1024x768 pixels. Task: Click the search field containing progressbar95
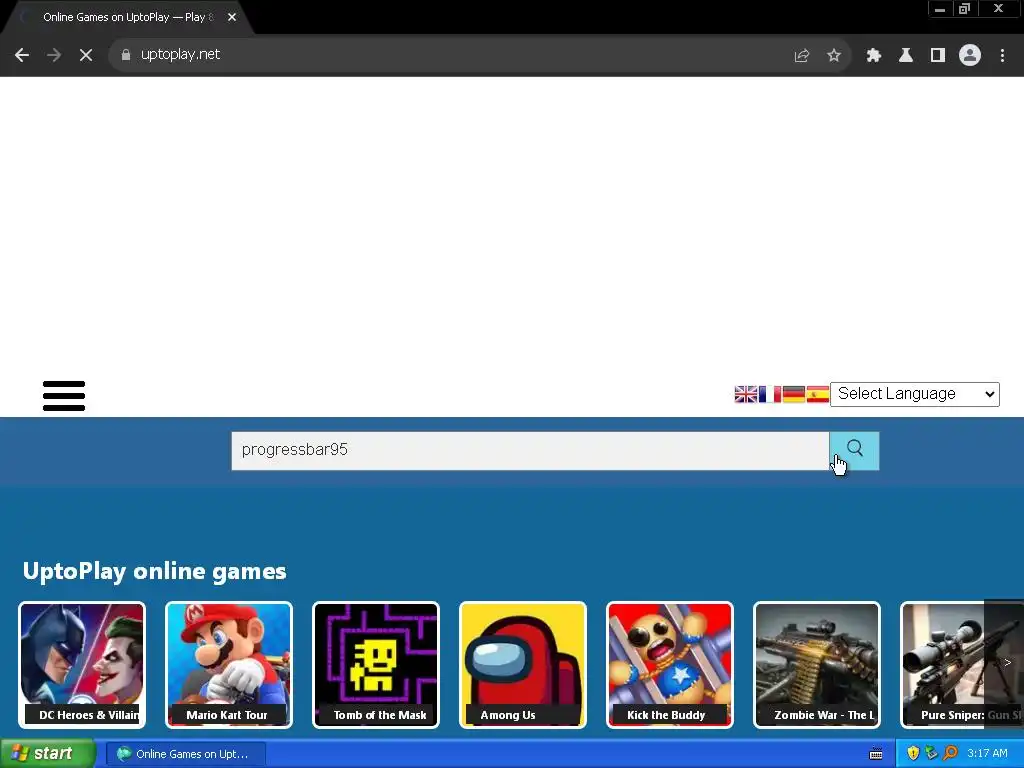(530, 451)
